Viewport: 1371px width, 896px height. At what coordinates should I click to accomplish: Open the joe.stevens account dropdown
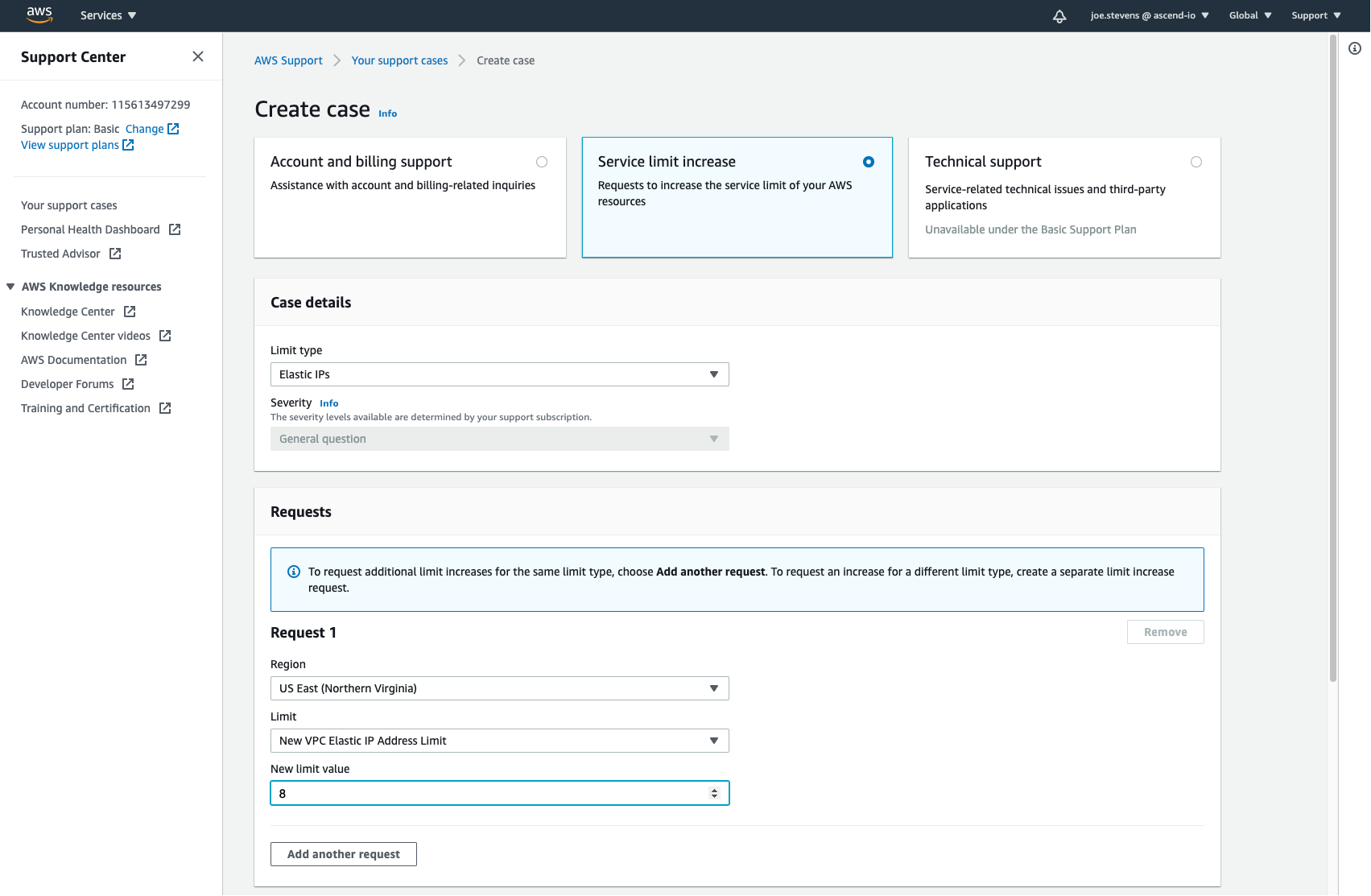tap(1150, 15)
